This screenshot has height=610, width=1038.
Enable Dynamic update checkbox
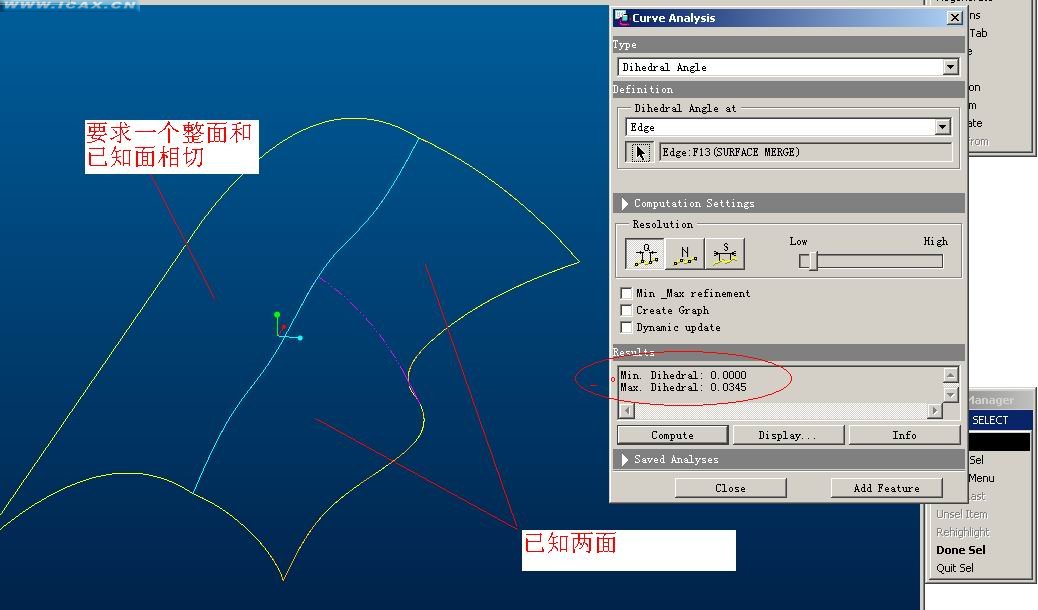click(x=626, y=327)
